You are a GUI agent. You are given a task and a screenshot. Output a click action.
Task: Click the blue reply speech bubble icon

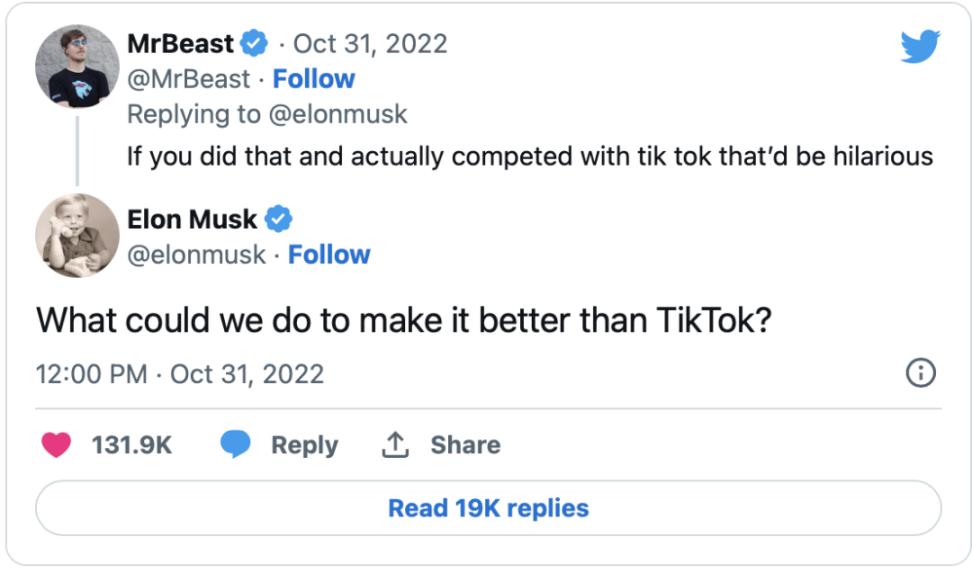pyautogui.click(x=235, y=445)
